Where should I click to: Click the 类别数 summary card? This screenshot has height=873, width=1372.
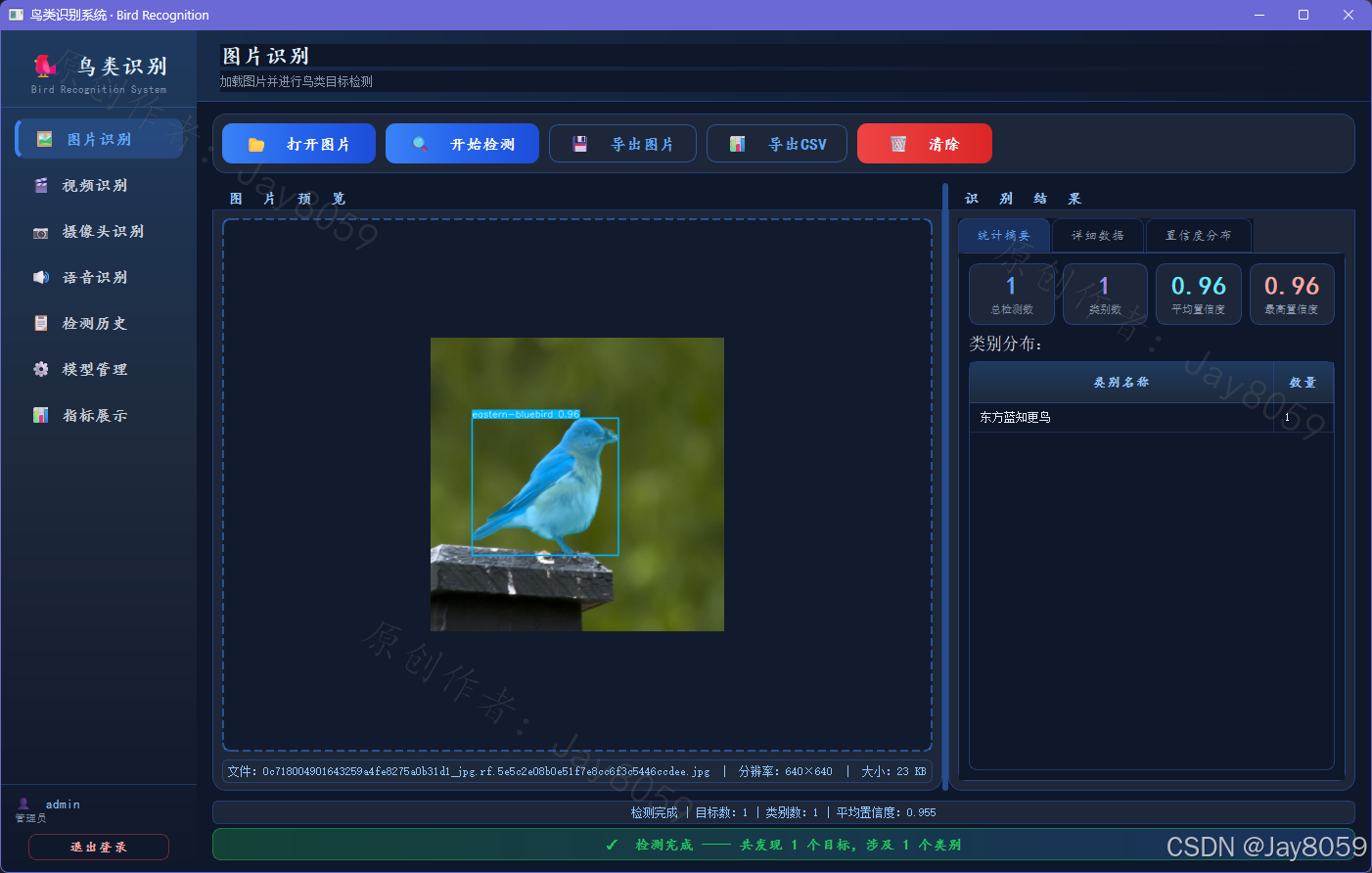pyautogui.click(x=1105, y=294)
